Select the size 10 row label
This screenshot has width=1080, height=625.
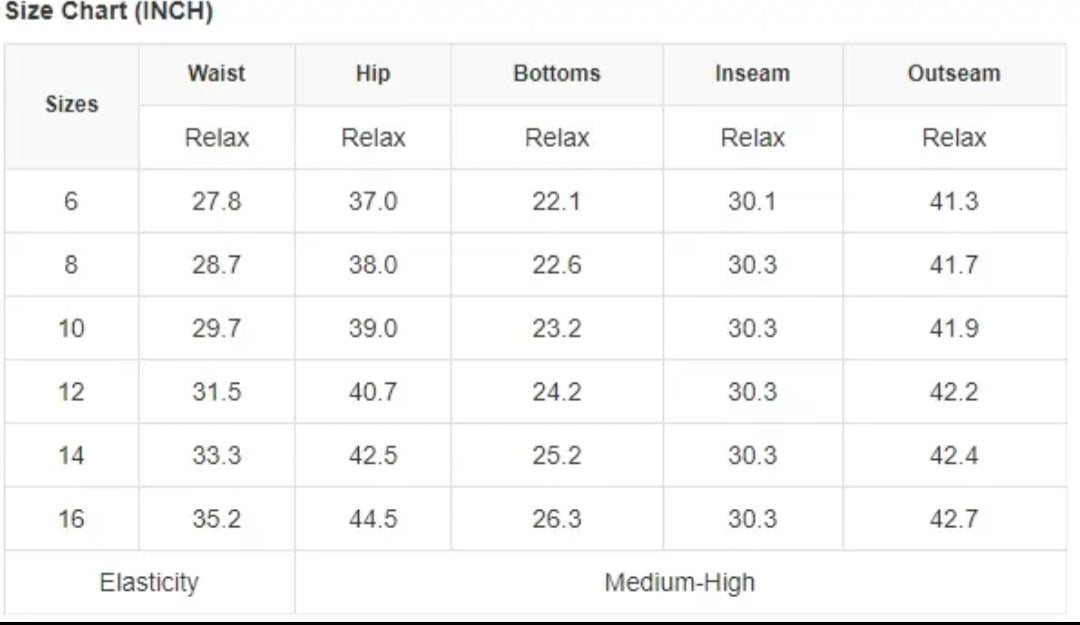point(71,329)
